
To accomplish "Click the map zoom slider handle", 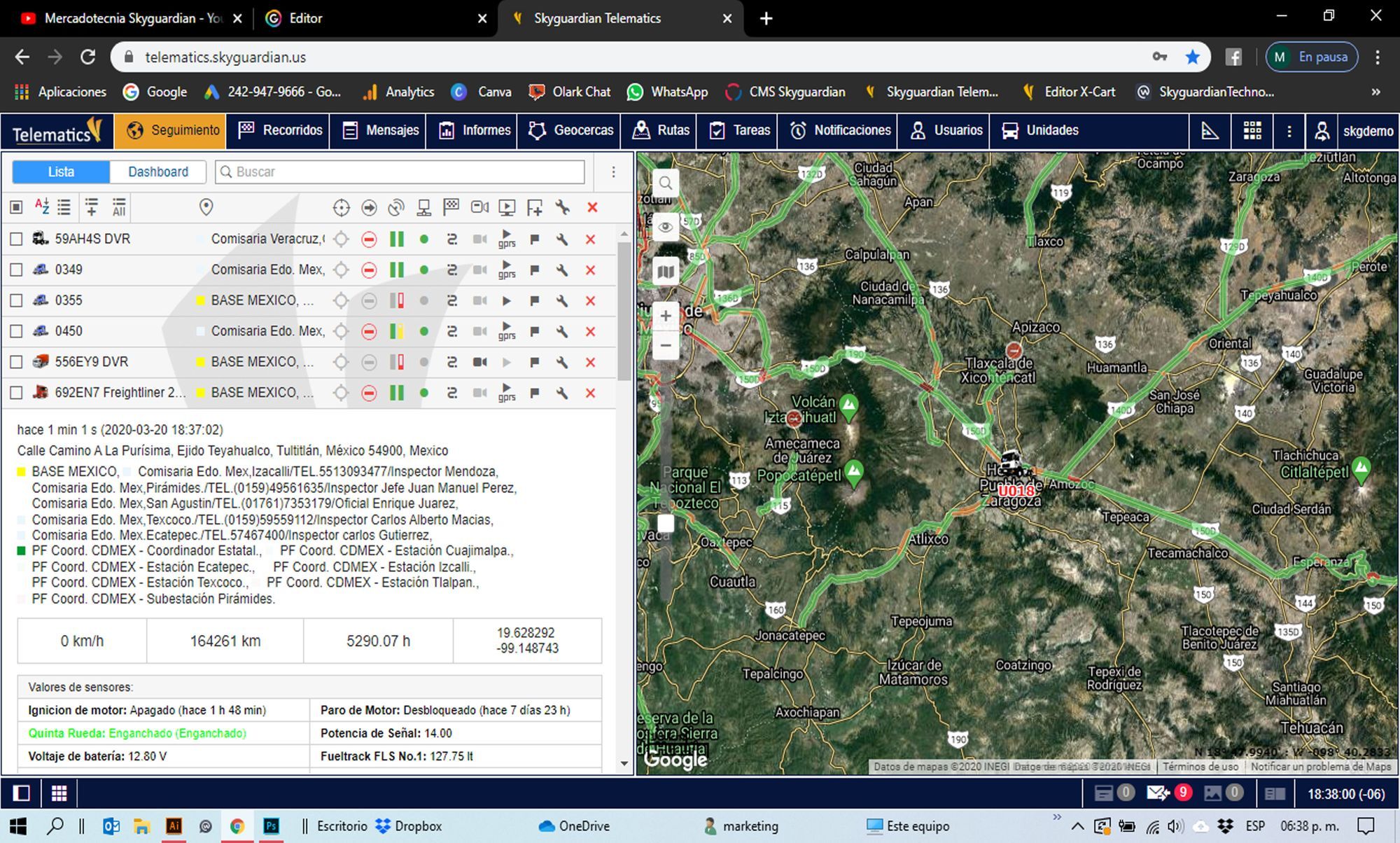I will [666, 523].
